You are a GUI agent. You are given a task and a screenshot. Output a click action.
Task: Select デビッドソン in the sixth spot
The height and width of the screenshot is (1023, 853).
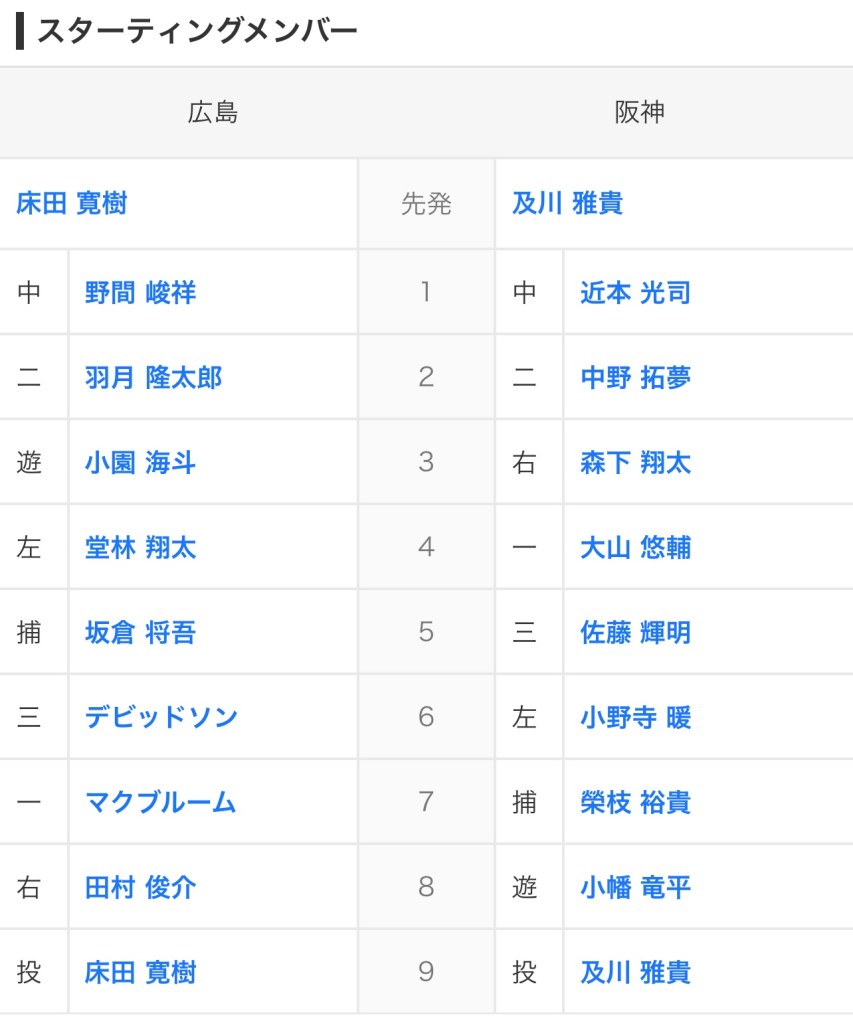point(161,718)
